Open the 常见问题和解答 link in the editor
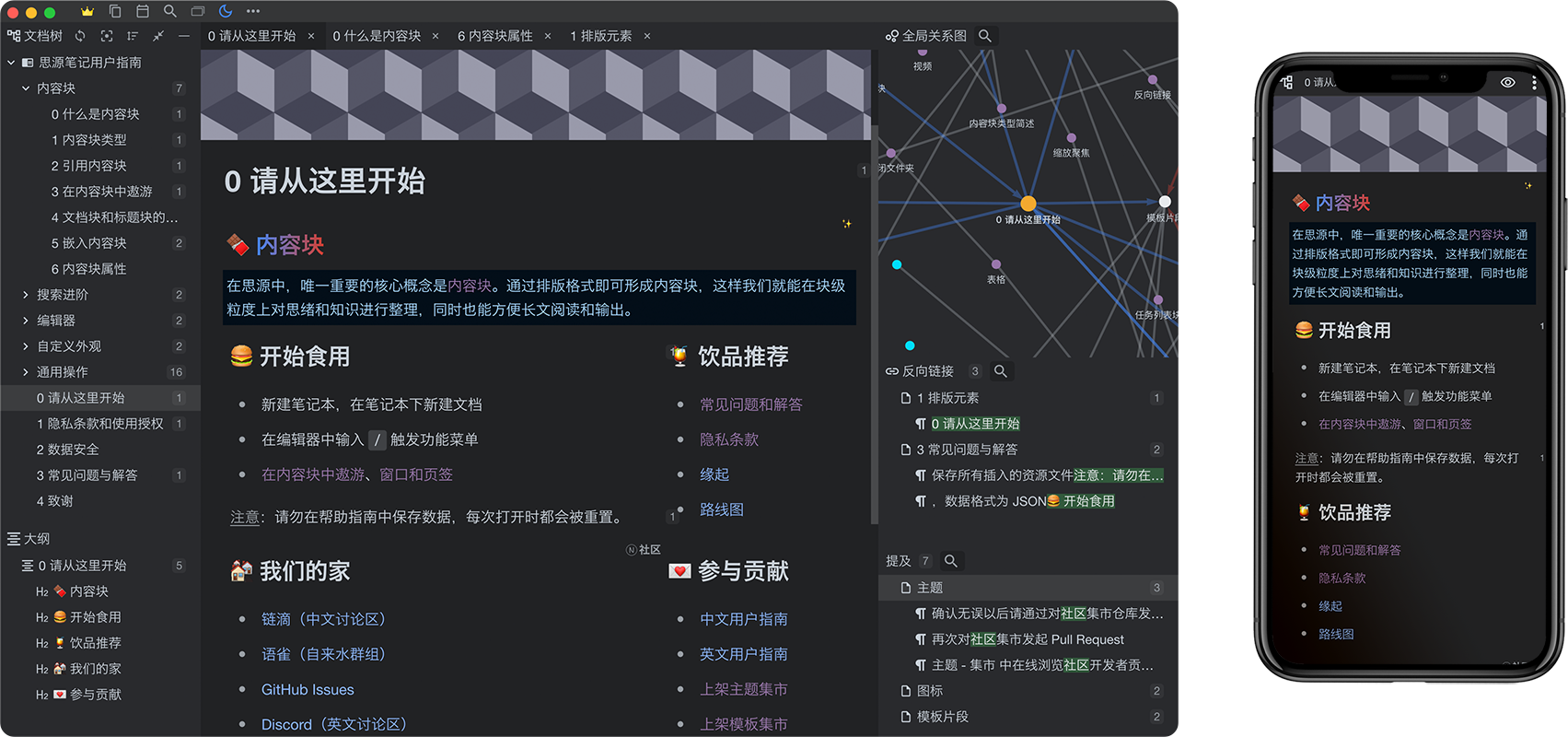1568x737 pixels. click(750, 404)
